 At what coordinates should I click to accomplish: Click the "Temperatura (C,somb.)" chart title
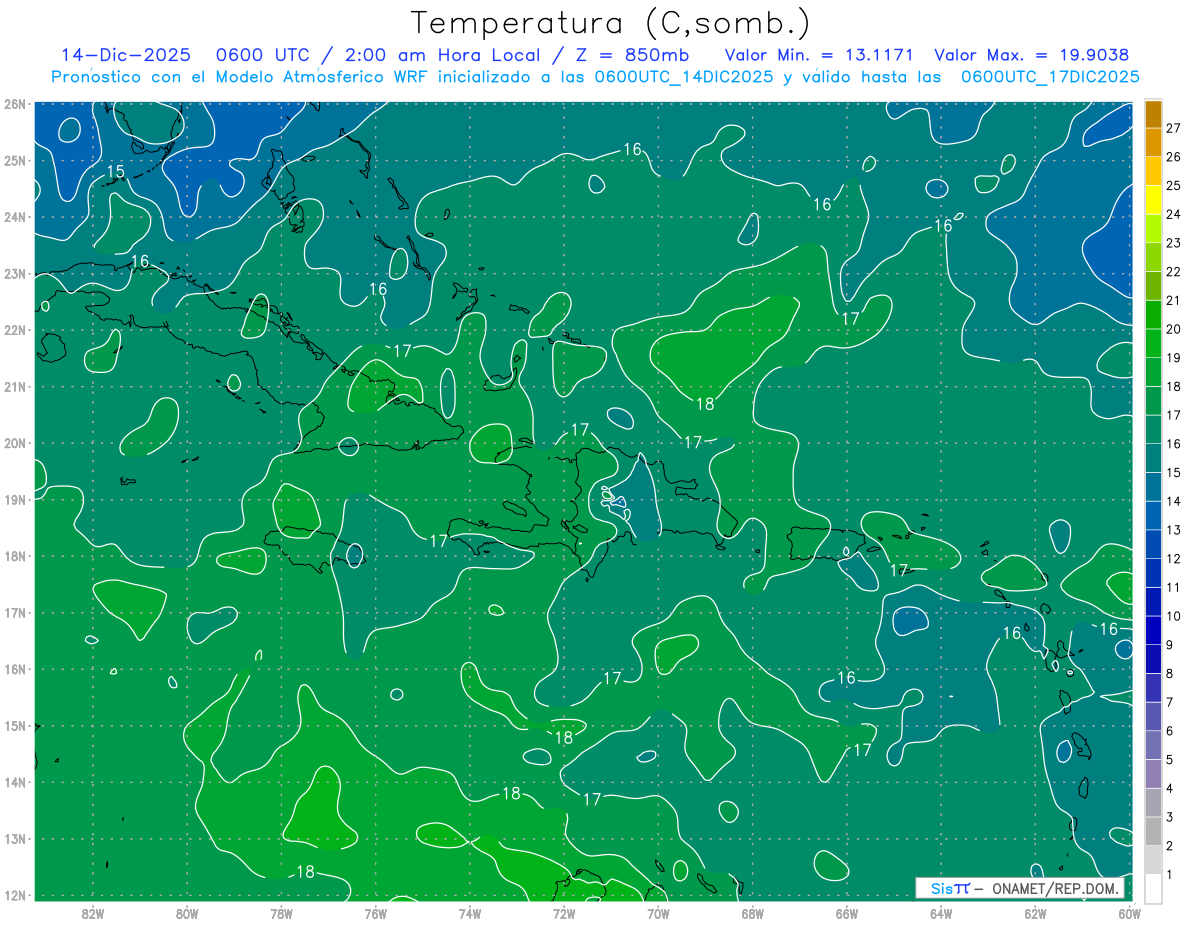coord(611,24)
